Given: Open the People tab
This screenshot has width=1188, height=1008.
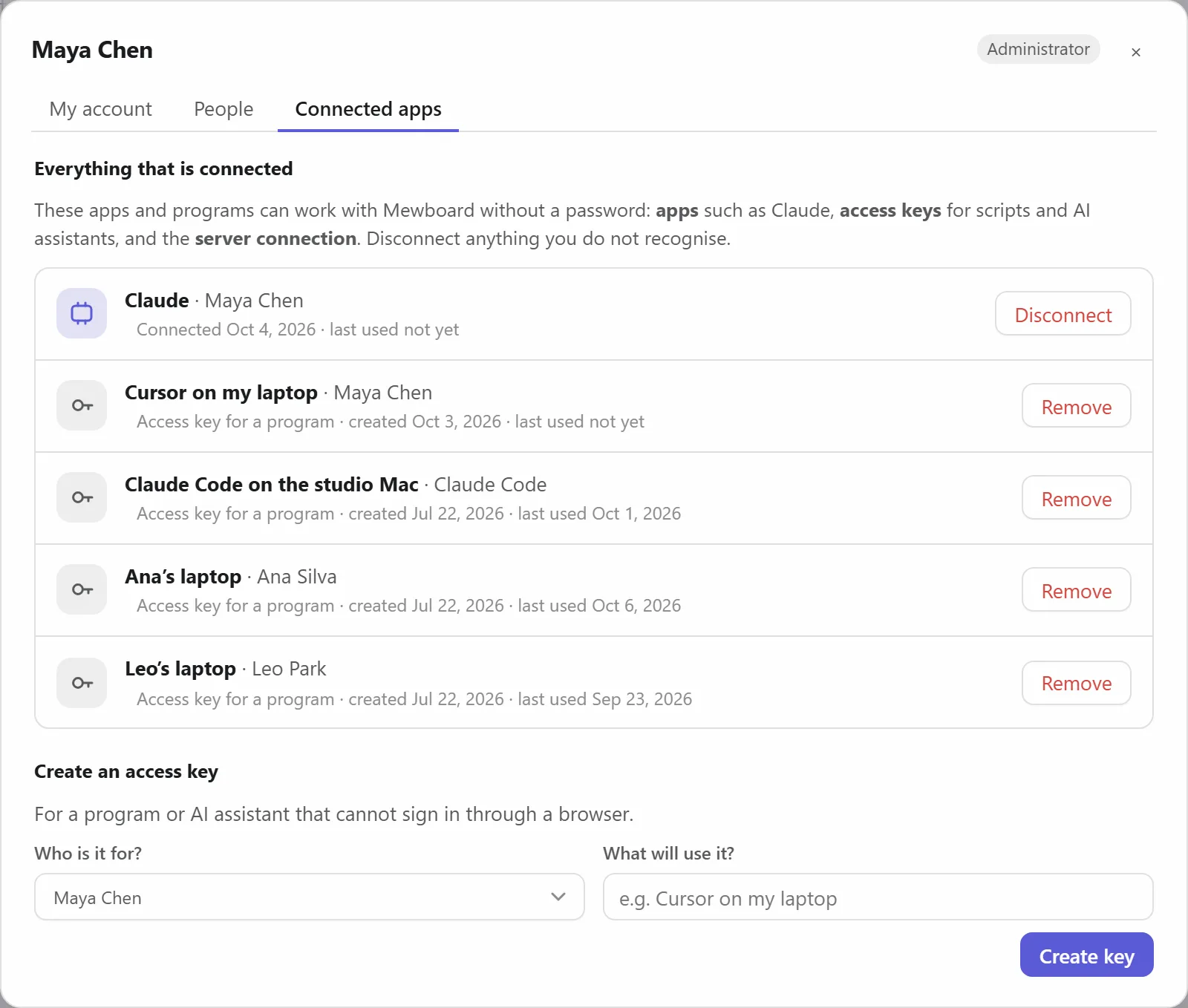Looking at the screenshot, I should 223,109.
